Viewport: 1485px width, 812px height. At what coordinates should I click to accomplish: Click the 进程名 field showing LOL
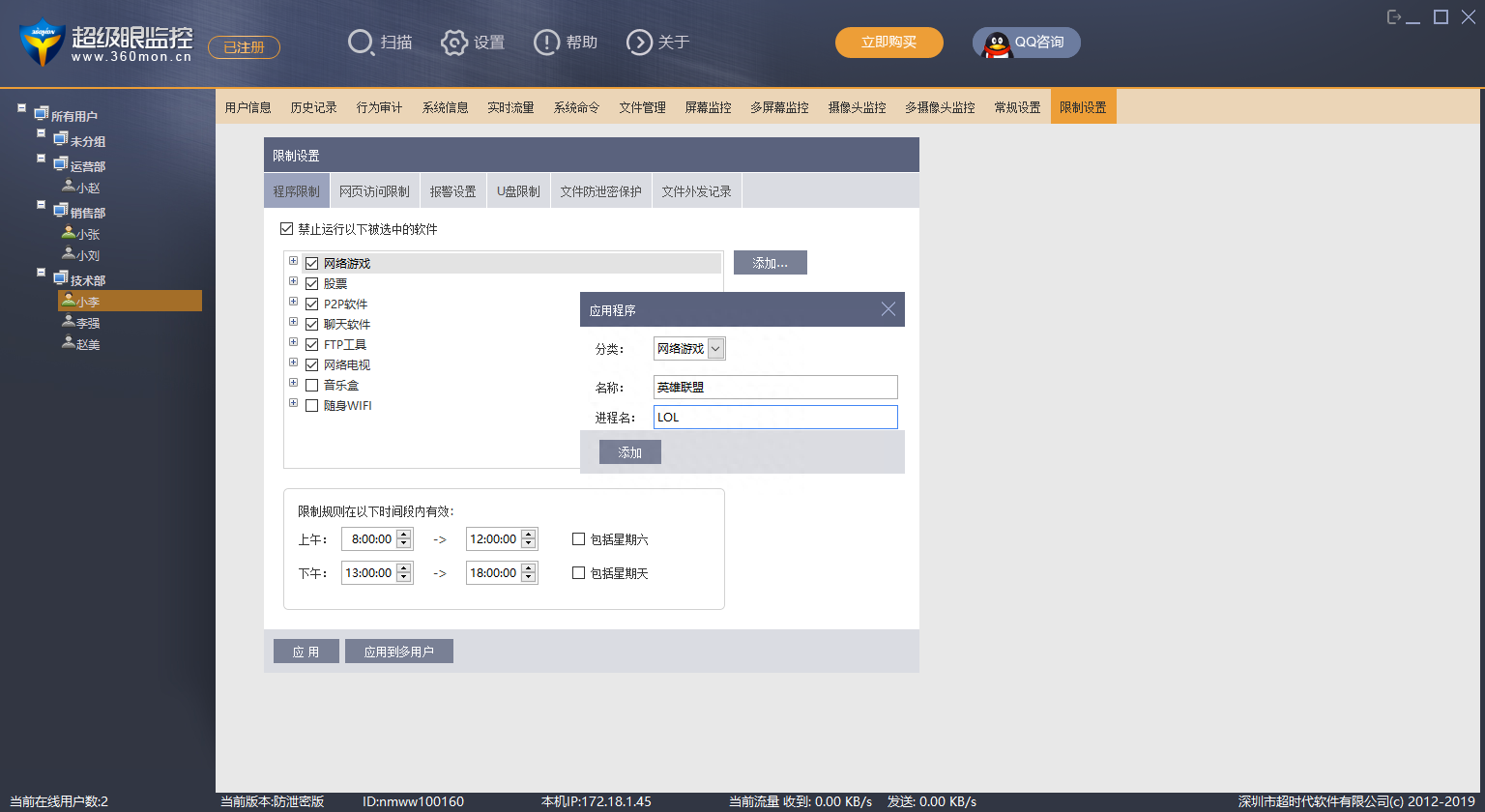click(775, 417)
